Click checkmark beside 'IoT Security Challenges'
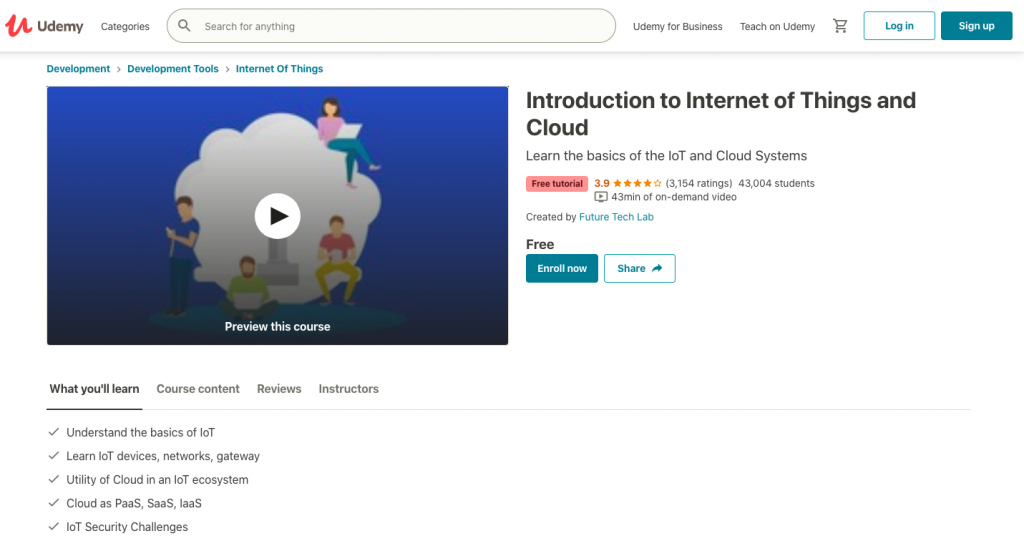1024x536 pixels. click(54, 526)
